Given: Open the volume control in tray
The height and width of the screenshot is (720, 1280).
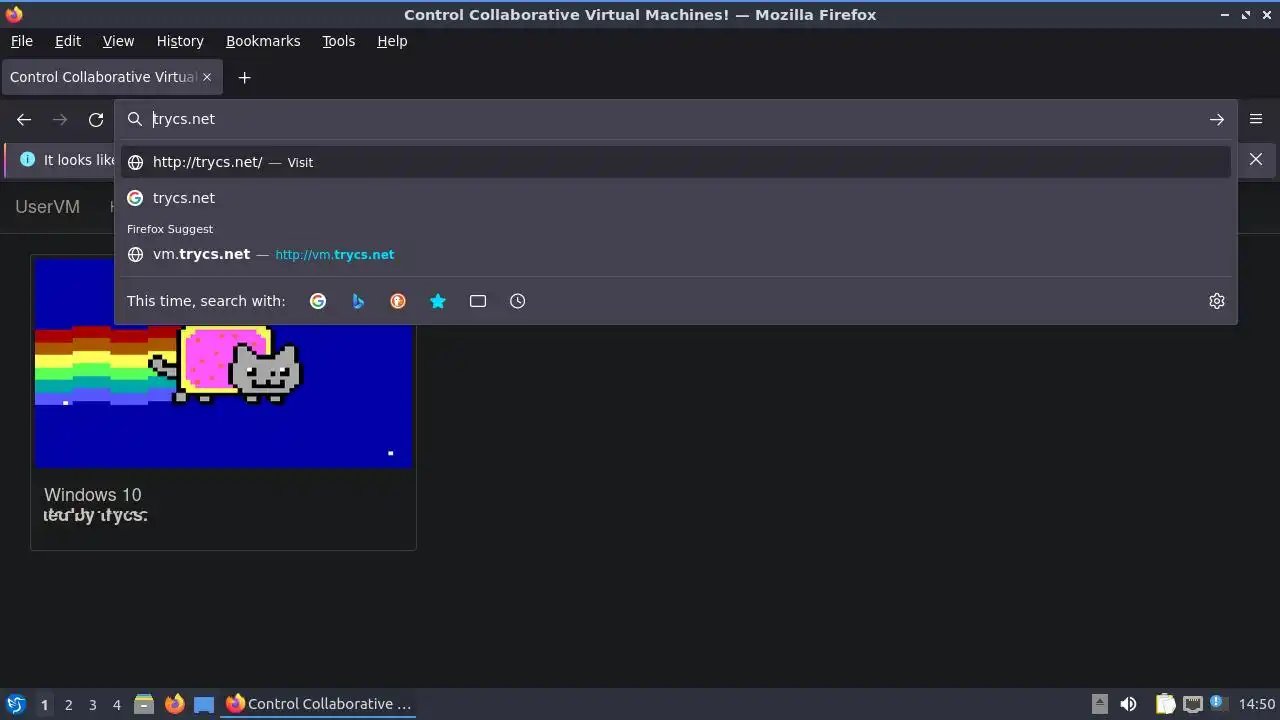Looking at the screenshot, I should (x=1128, y=704).
